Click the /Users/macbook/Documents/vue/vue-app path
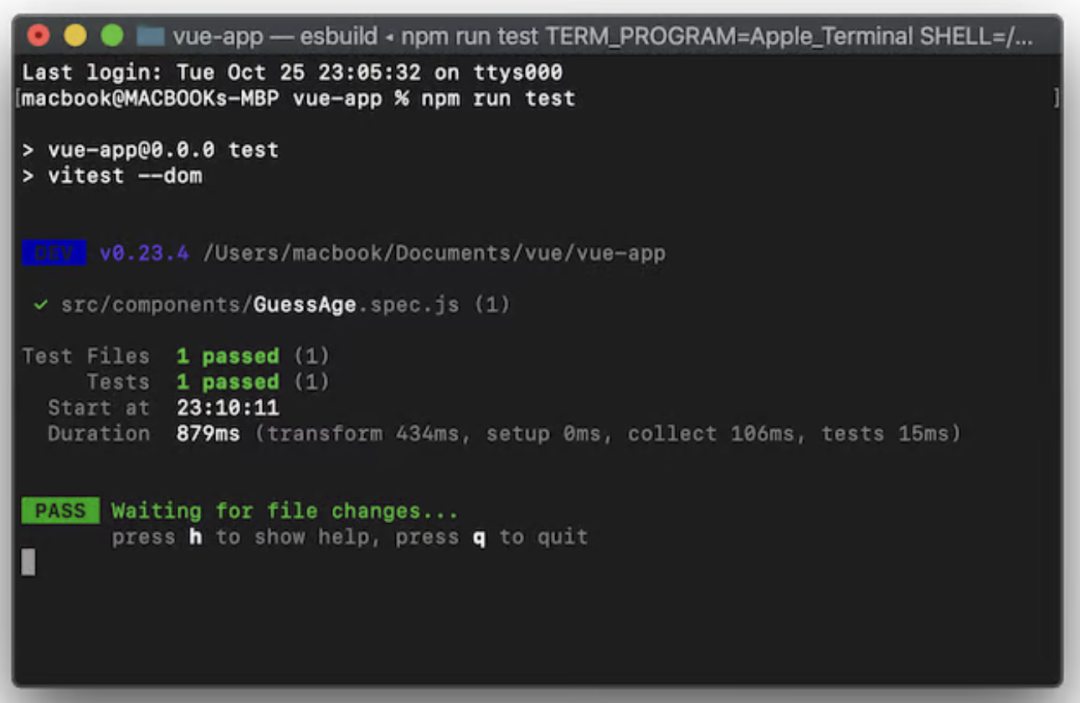The width and height of the screenshot is (1080, 703). pyautogui.click(x=434, y=253)
